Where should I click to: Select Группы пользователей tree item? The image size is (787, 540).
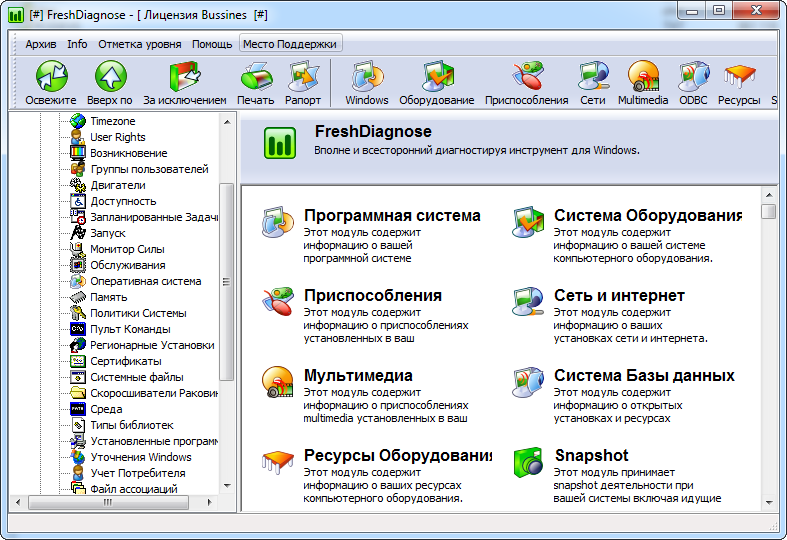pyautogui.click(x=149, y=169)
